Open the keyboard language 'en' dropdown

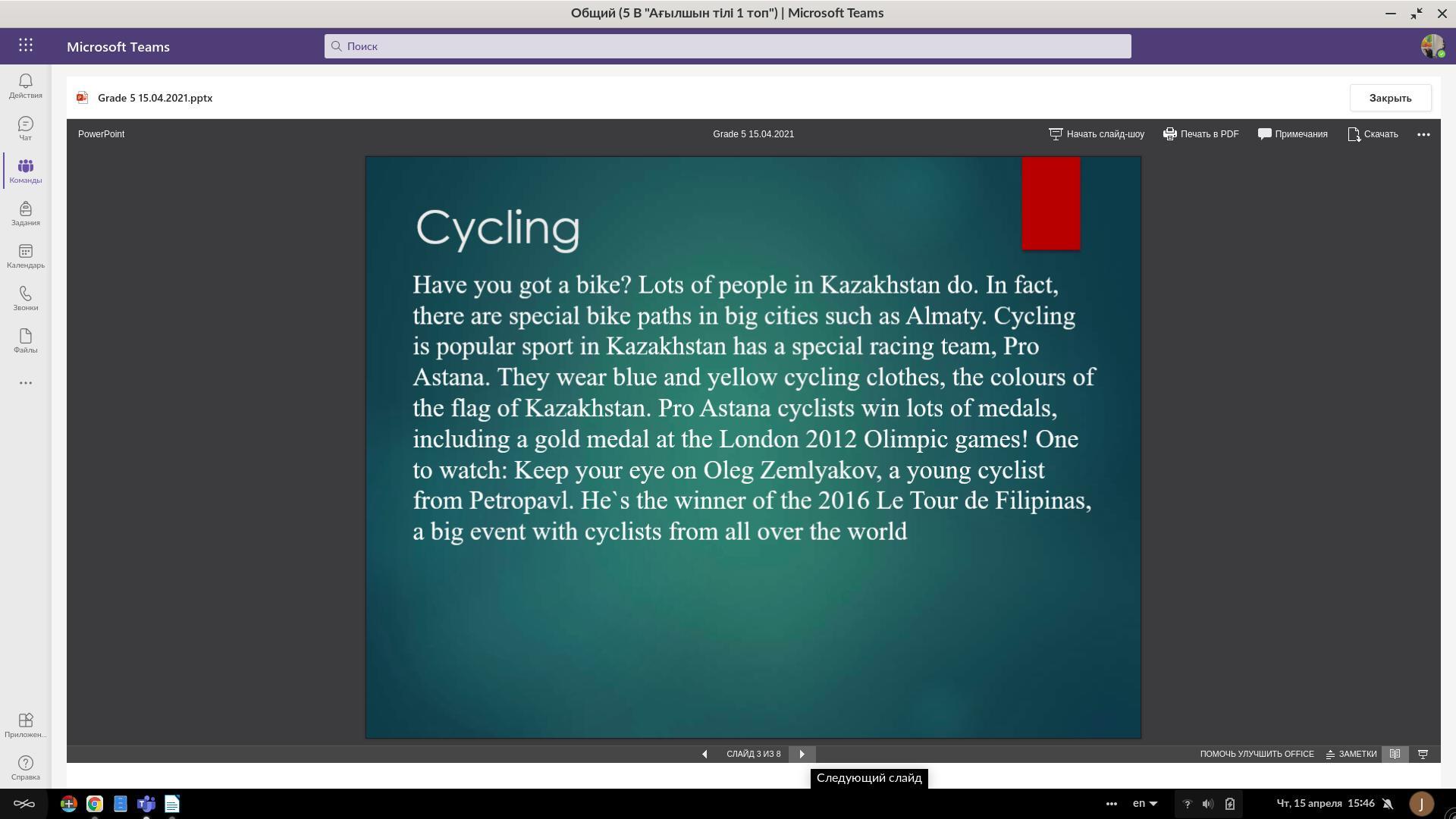(x=1144, y=803)
